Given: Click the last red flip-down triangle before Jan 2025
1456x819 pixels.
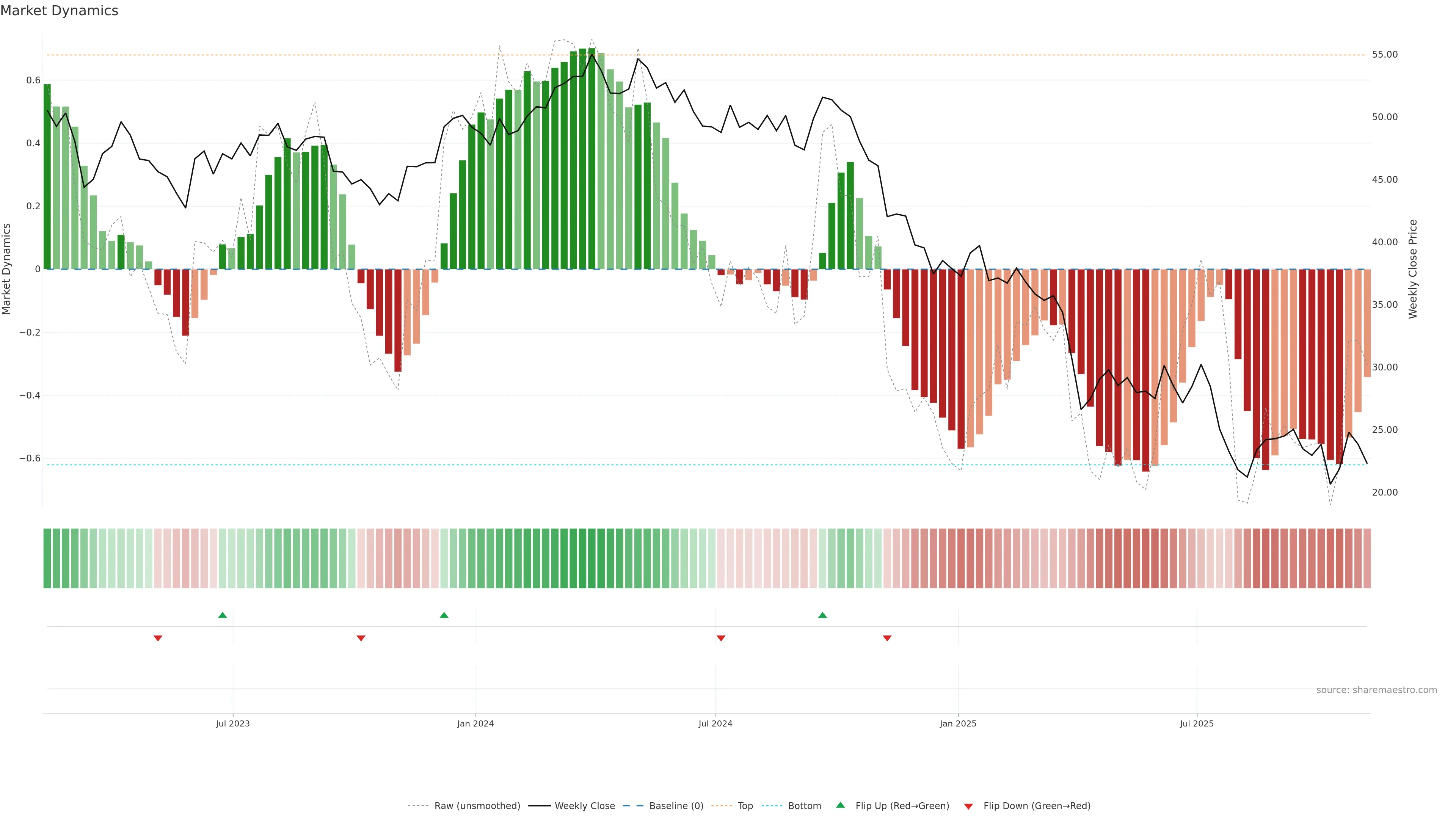Looking at the screenshot, I should pyautogui.click(x=887, y=638).
